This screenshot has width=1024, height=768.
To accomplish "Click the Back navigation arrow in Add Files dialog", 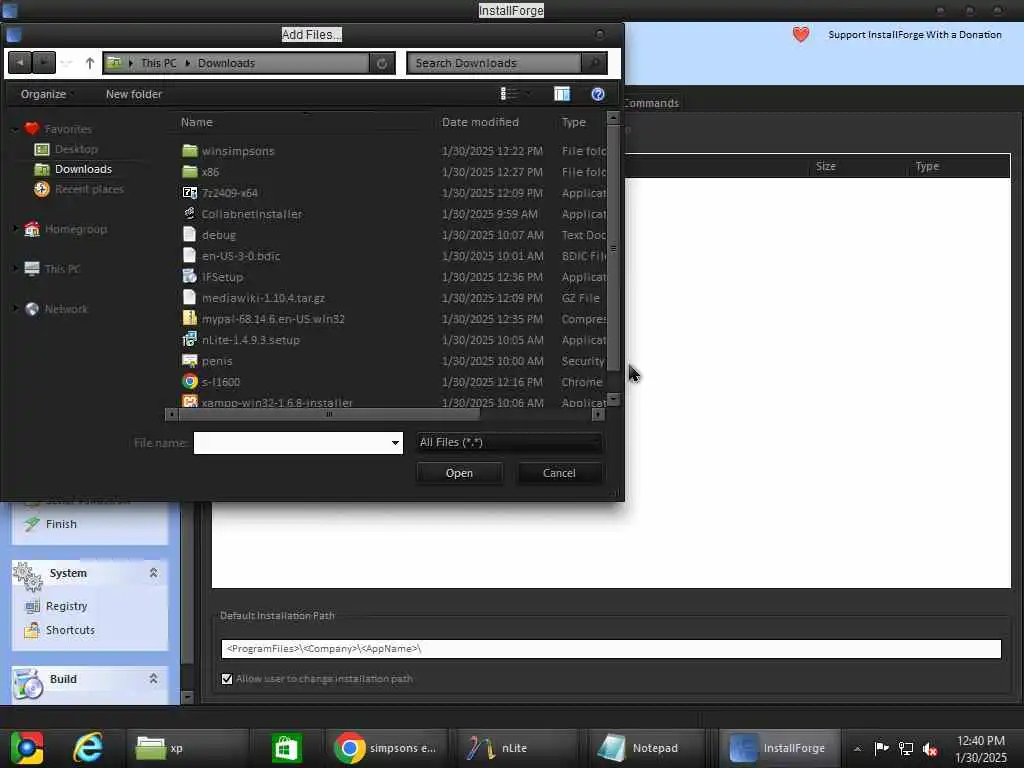I will pyautogui.click(x=20, y=63).
